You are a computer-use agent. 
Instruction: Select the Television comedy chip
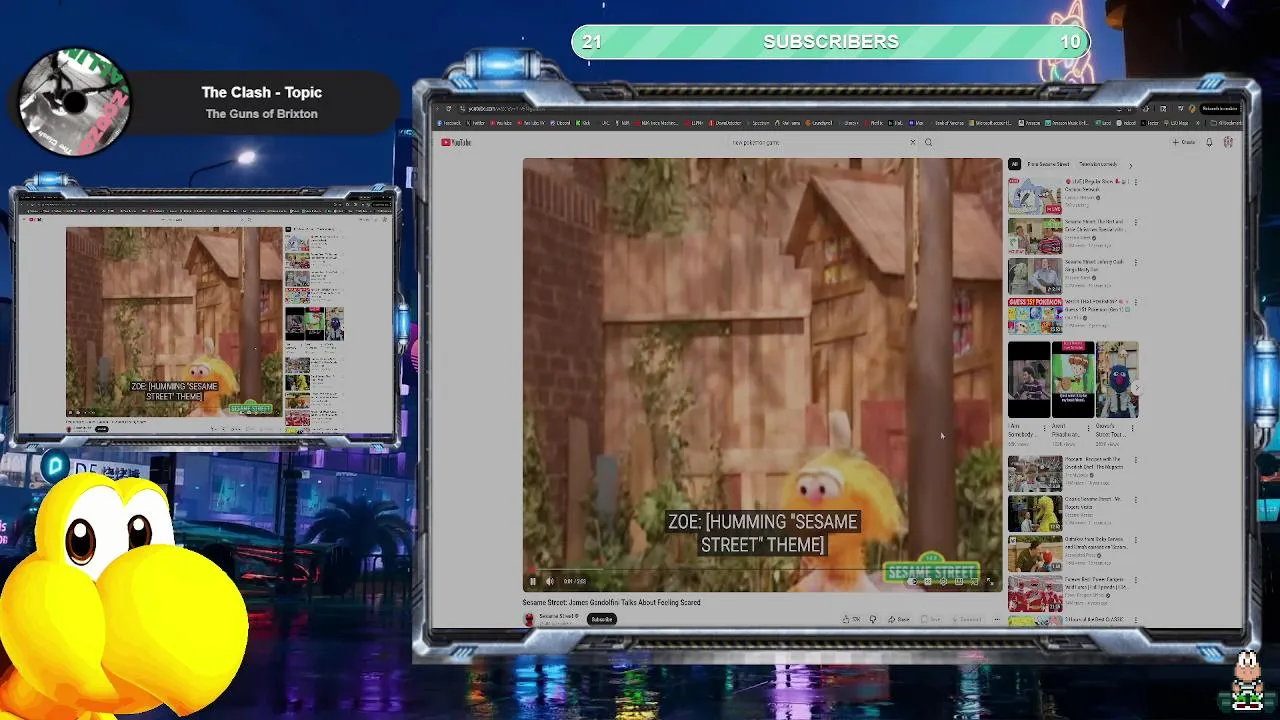(1097, 164)
